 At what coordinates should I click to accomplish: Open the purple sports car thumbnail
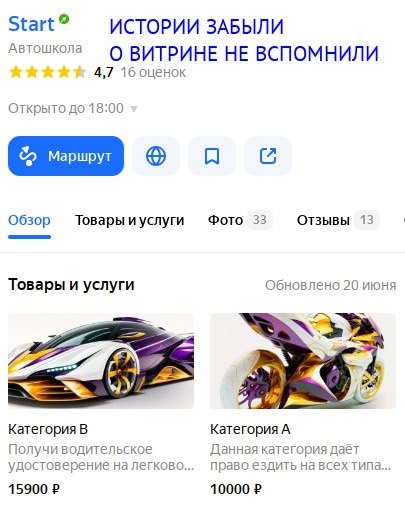(101, 361)
